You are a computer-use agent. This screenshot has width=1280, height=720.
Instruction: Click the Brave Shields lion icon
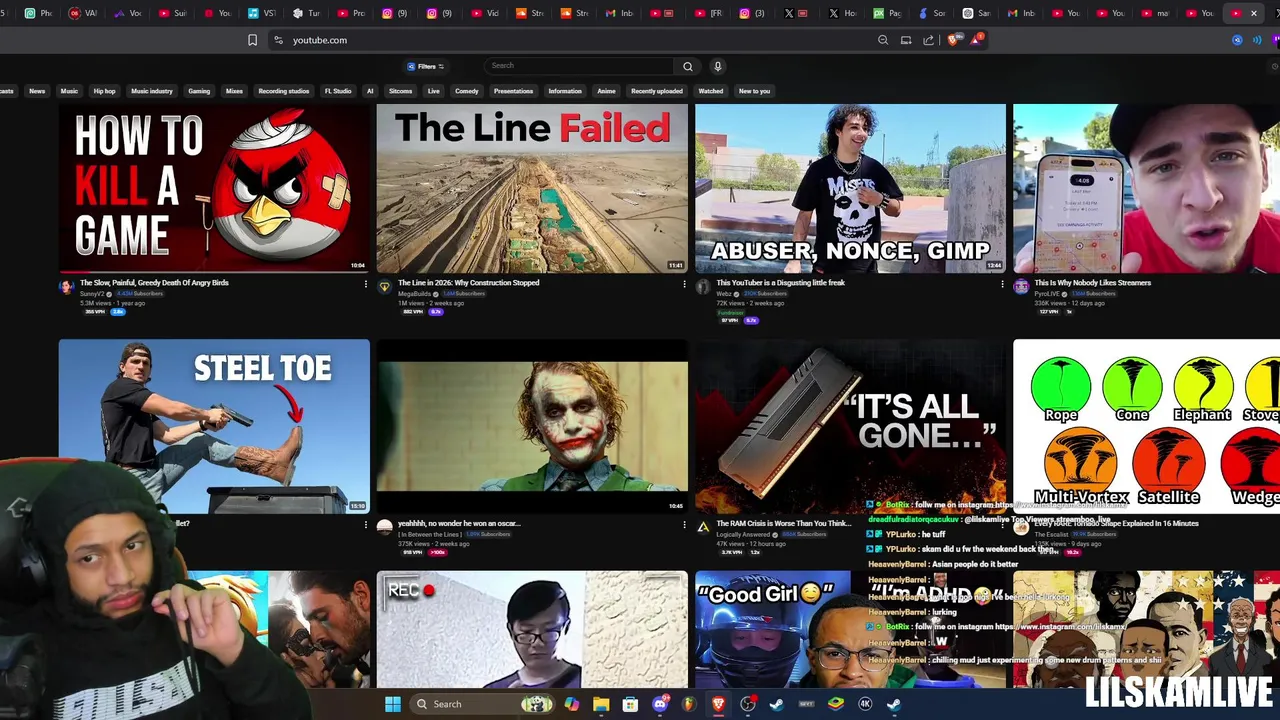pyautogui.click(x=955, y=40)
